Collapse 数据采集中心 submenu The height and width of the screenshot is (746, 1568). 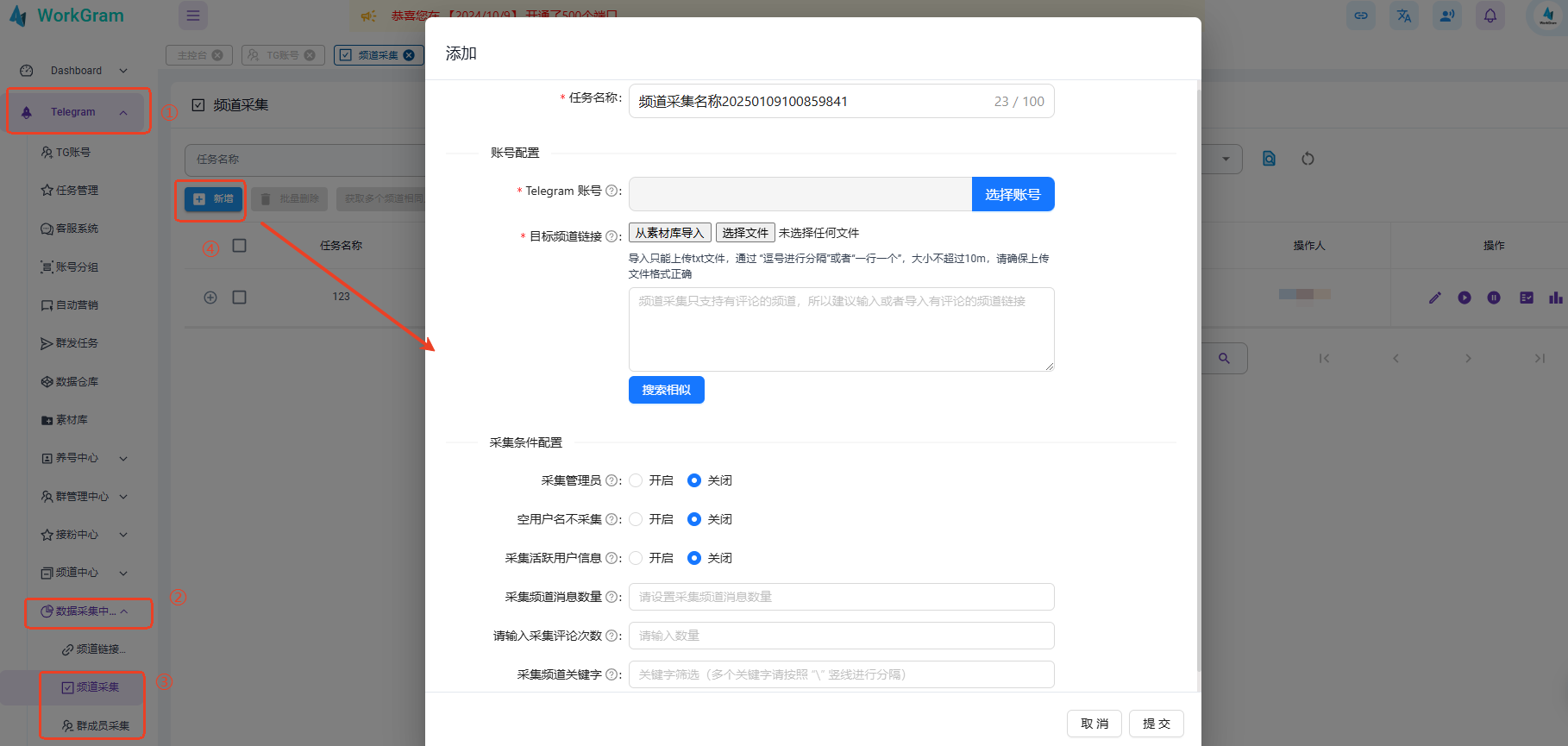(x=123, y=611)
